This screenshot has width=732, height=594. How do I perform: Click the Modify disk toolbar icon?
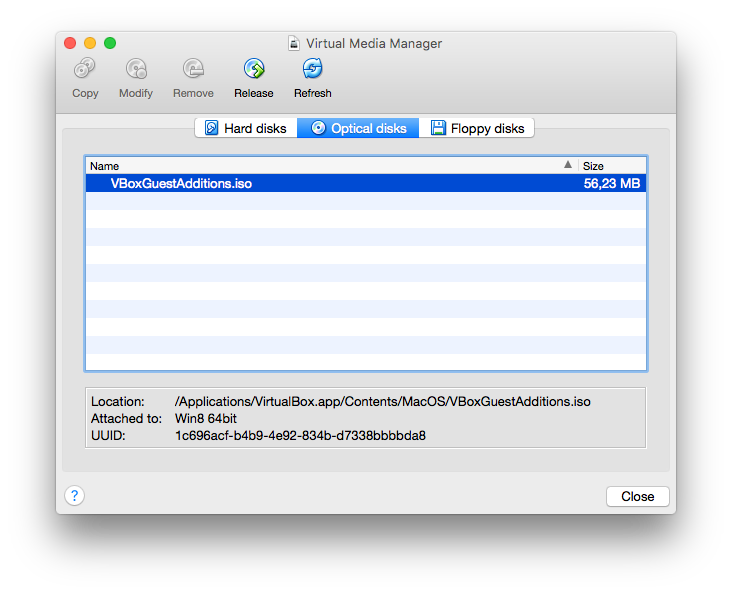pos(136,69)
